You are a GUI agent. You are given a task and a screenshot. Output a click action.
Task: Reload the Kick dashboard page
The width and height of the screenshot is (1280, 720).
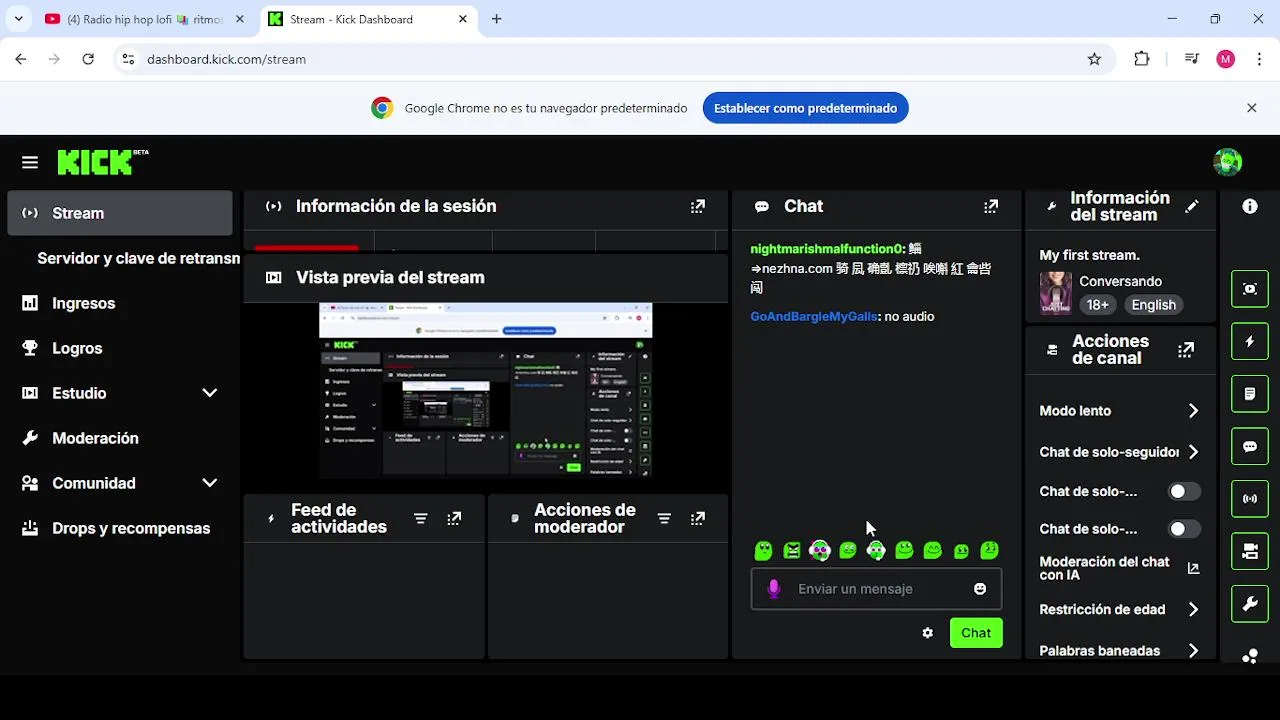coord(88,59)
